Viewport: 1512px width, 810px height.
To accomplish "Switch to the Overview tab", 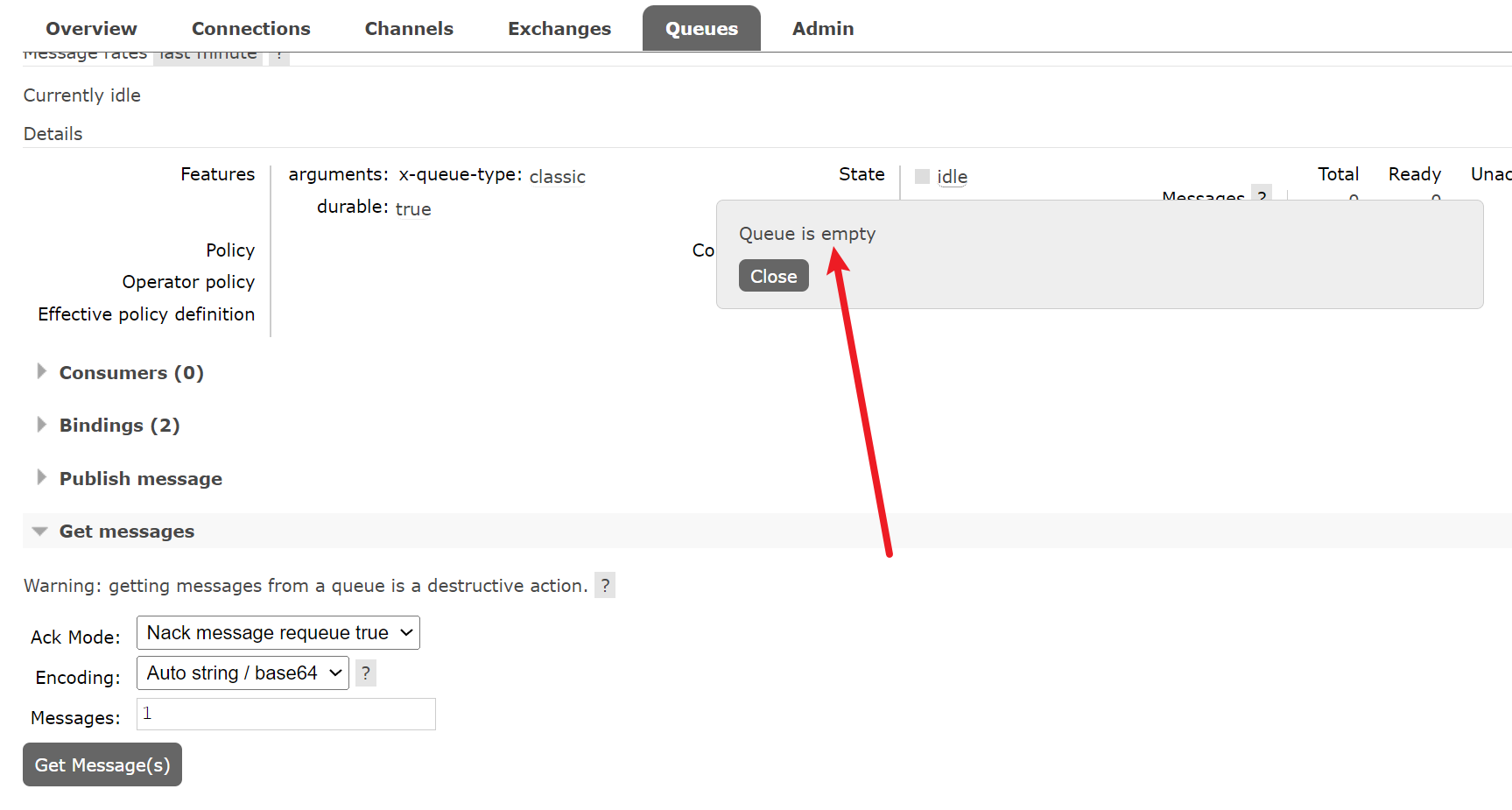I will [x=91, y=29].
